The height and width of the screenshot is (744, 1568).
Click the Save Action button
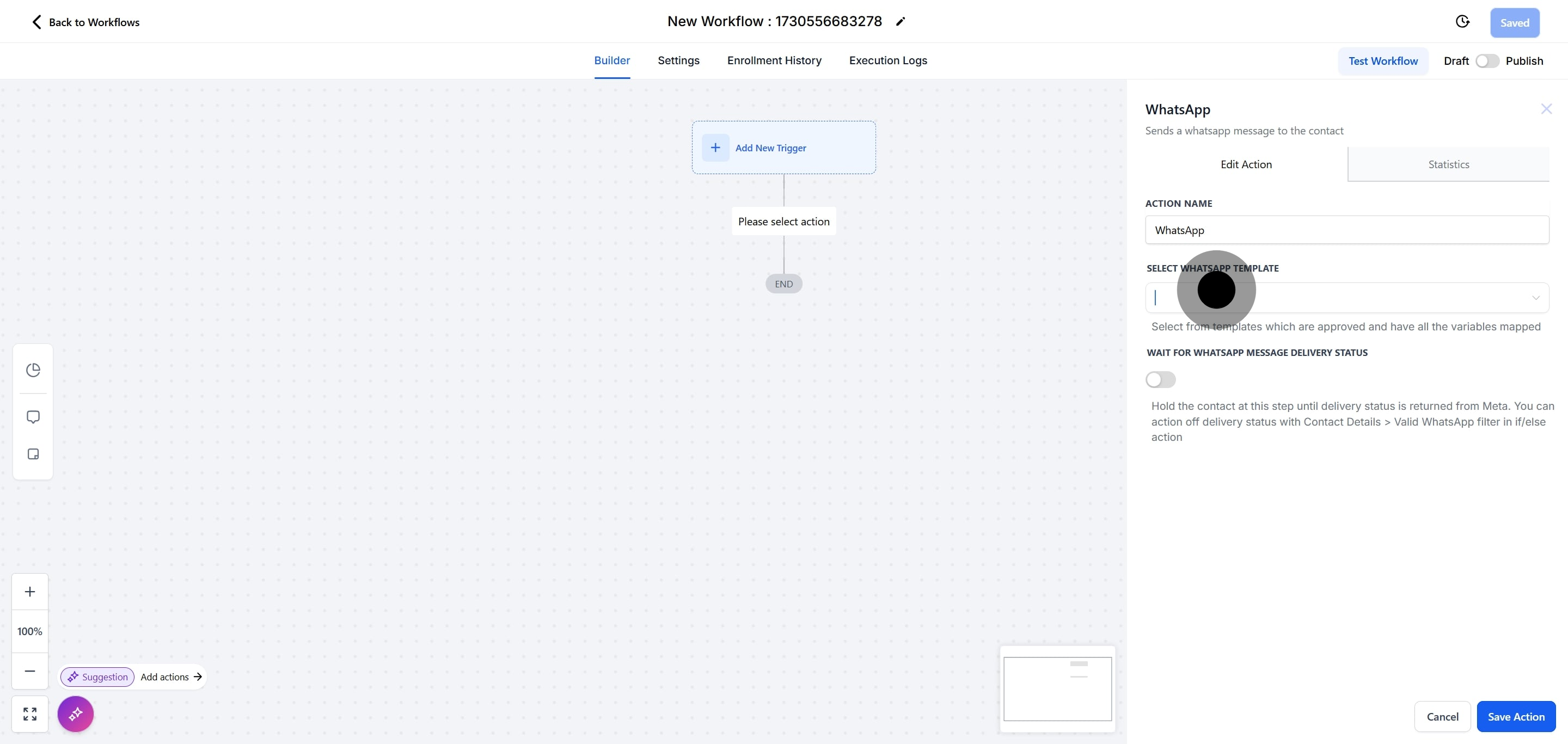tap(1516, 716)
